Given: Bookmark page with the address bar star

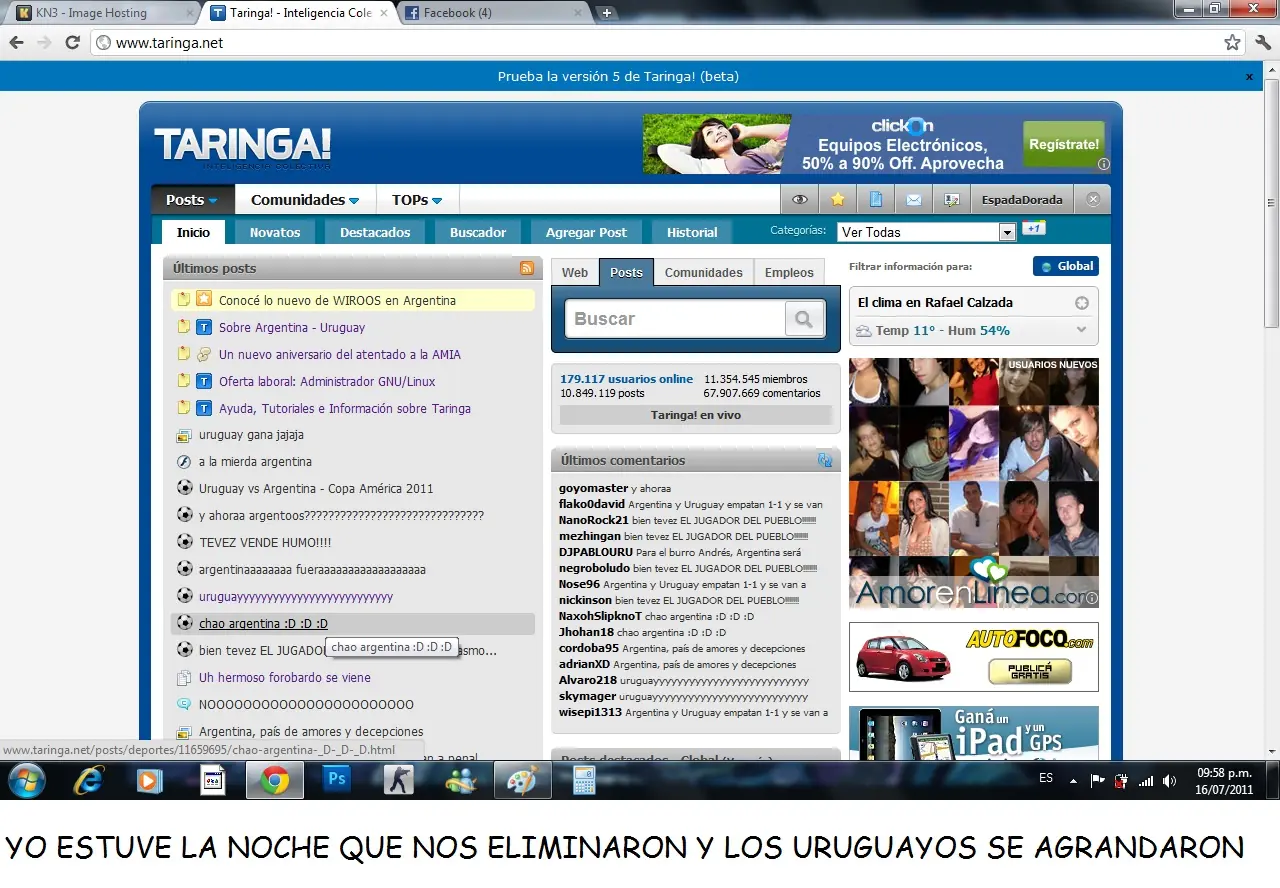Looking at the screenshot, I should click(x=1232, y=42).
